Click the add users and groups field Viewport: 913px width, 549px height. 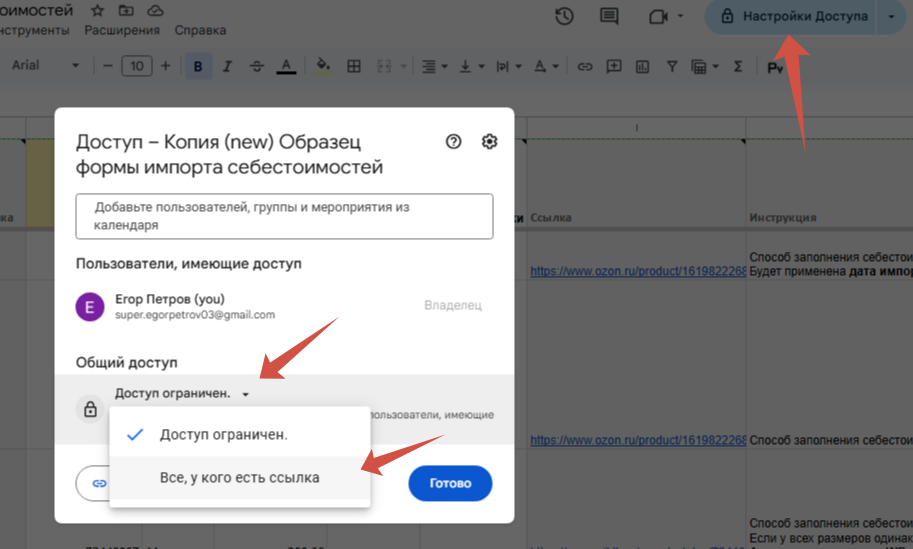click(x=284, y=216)
